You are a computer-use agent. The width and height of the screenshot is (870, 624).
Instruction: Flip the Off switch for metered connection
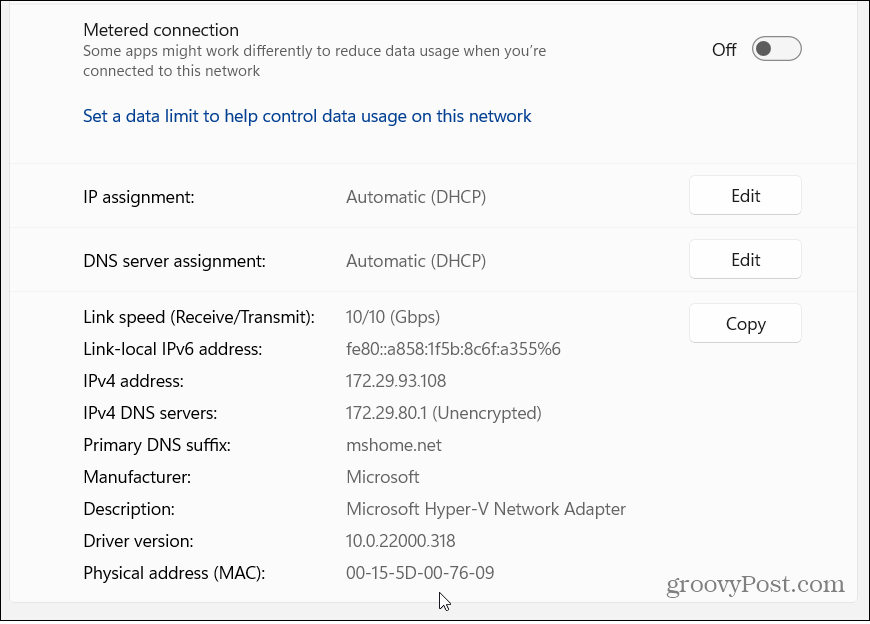776,48
